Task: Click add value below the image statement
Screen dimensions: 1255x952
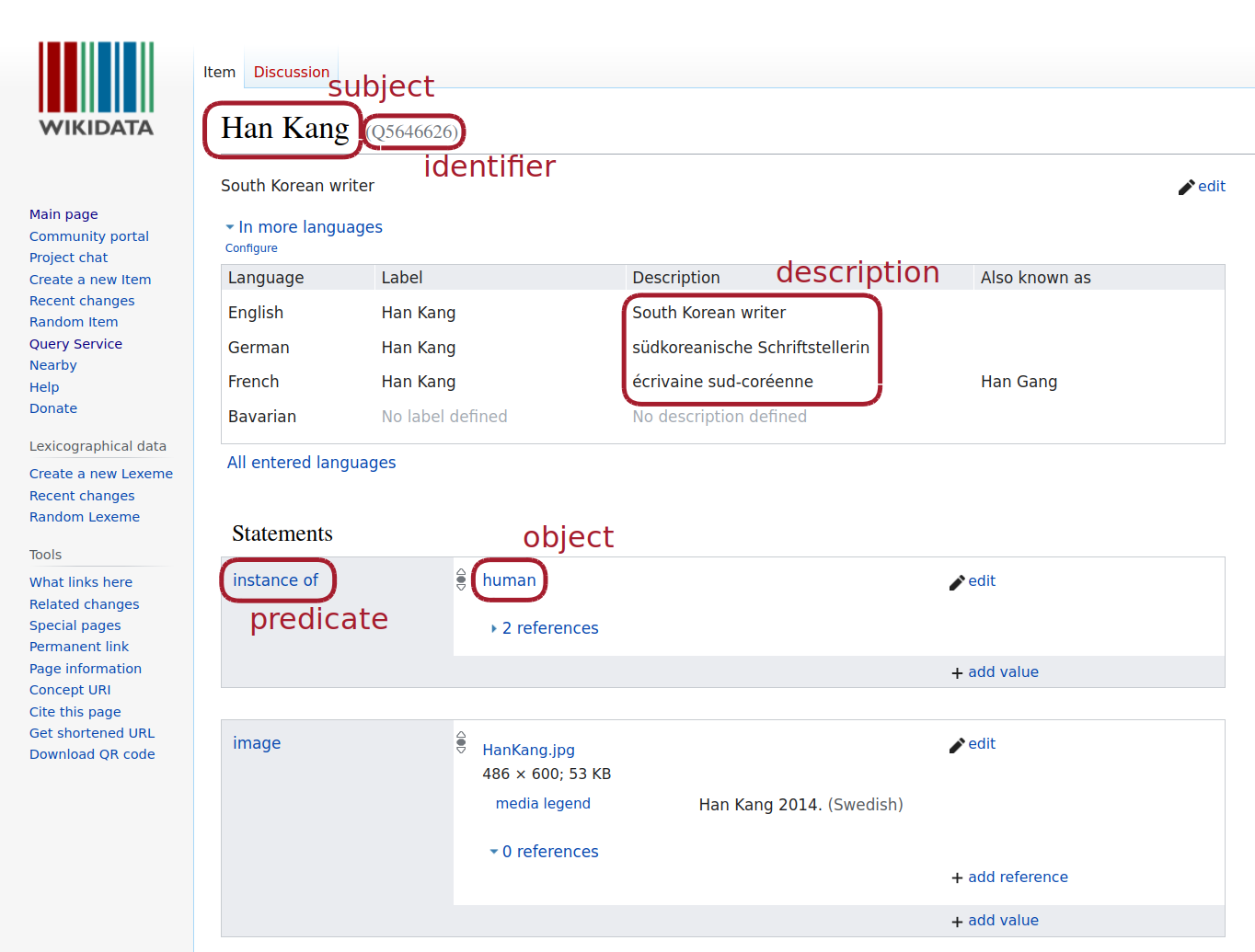Action: click(1002, 921)
